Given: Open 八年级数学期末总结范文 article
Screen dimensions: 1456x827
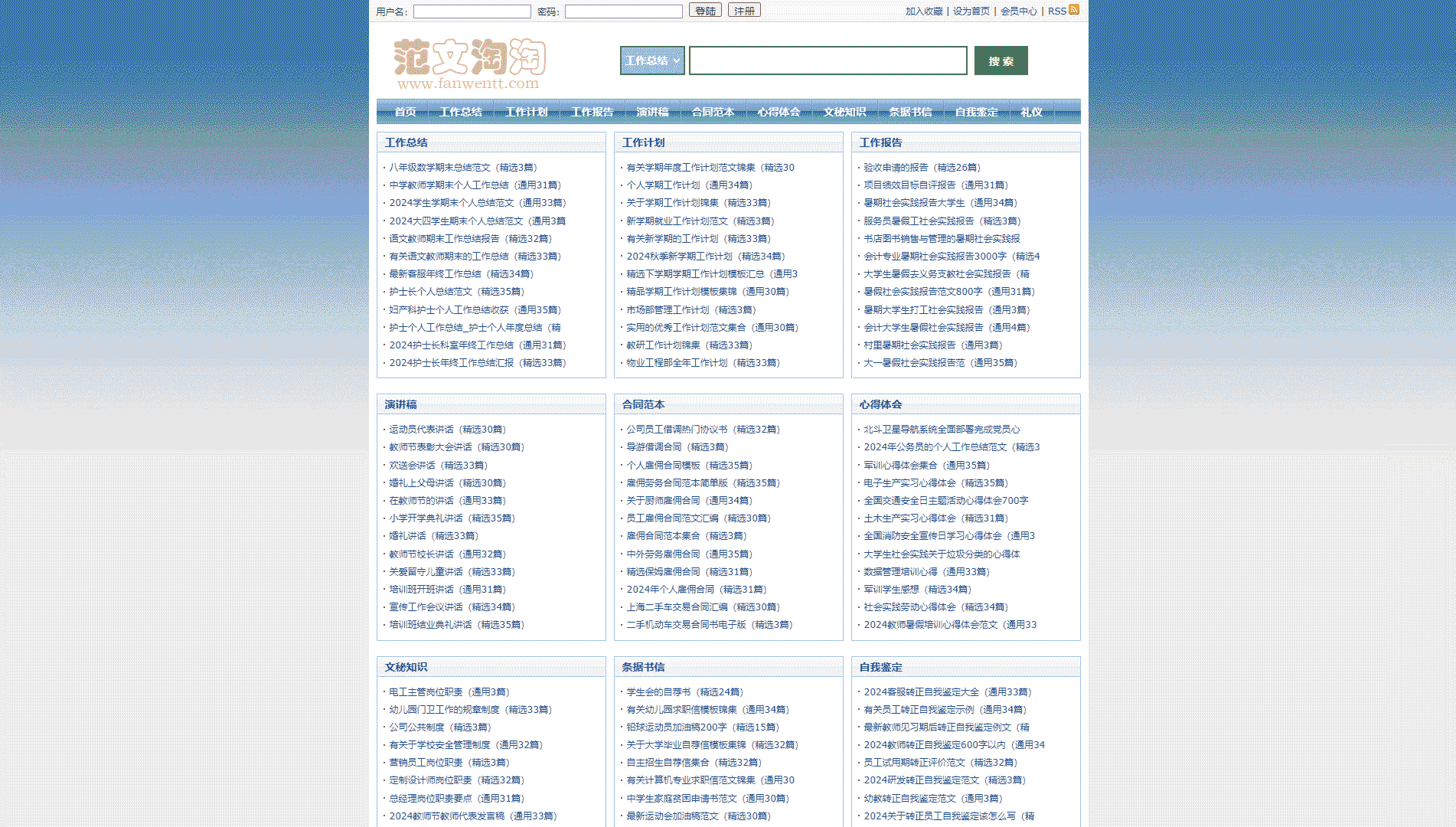Looking at the screenshot, I should (x=463, y=168).
